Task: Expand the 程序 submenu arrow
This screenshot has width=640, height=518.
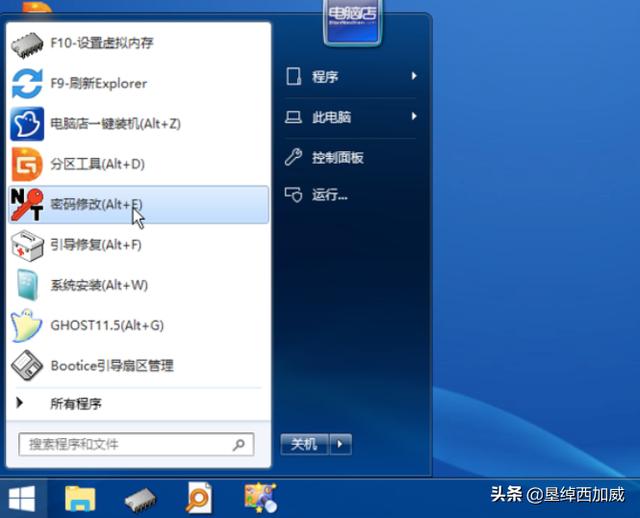Action: click(x=414, y=76)
